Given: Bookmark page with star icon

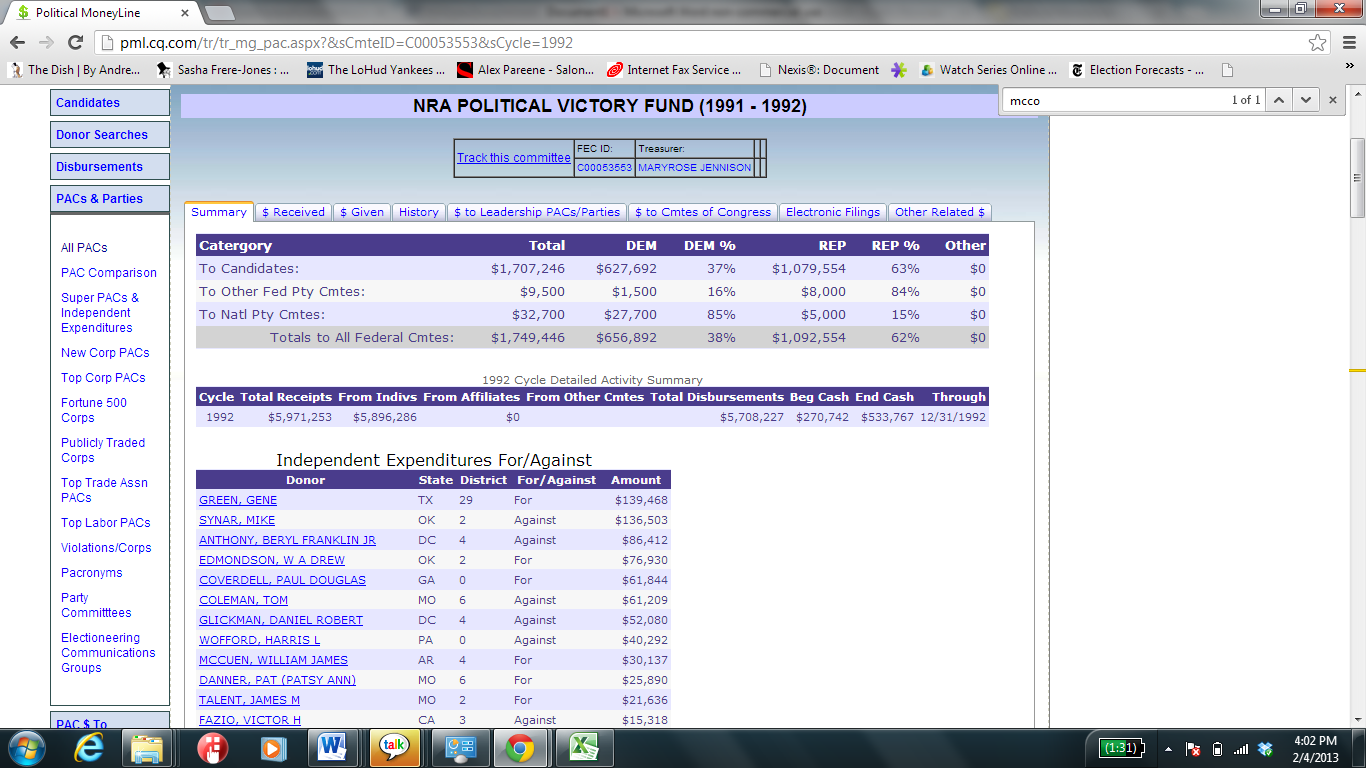Looking at the screenshot, I should tap(1318, 43).
